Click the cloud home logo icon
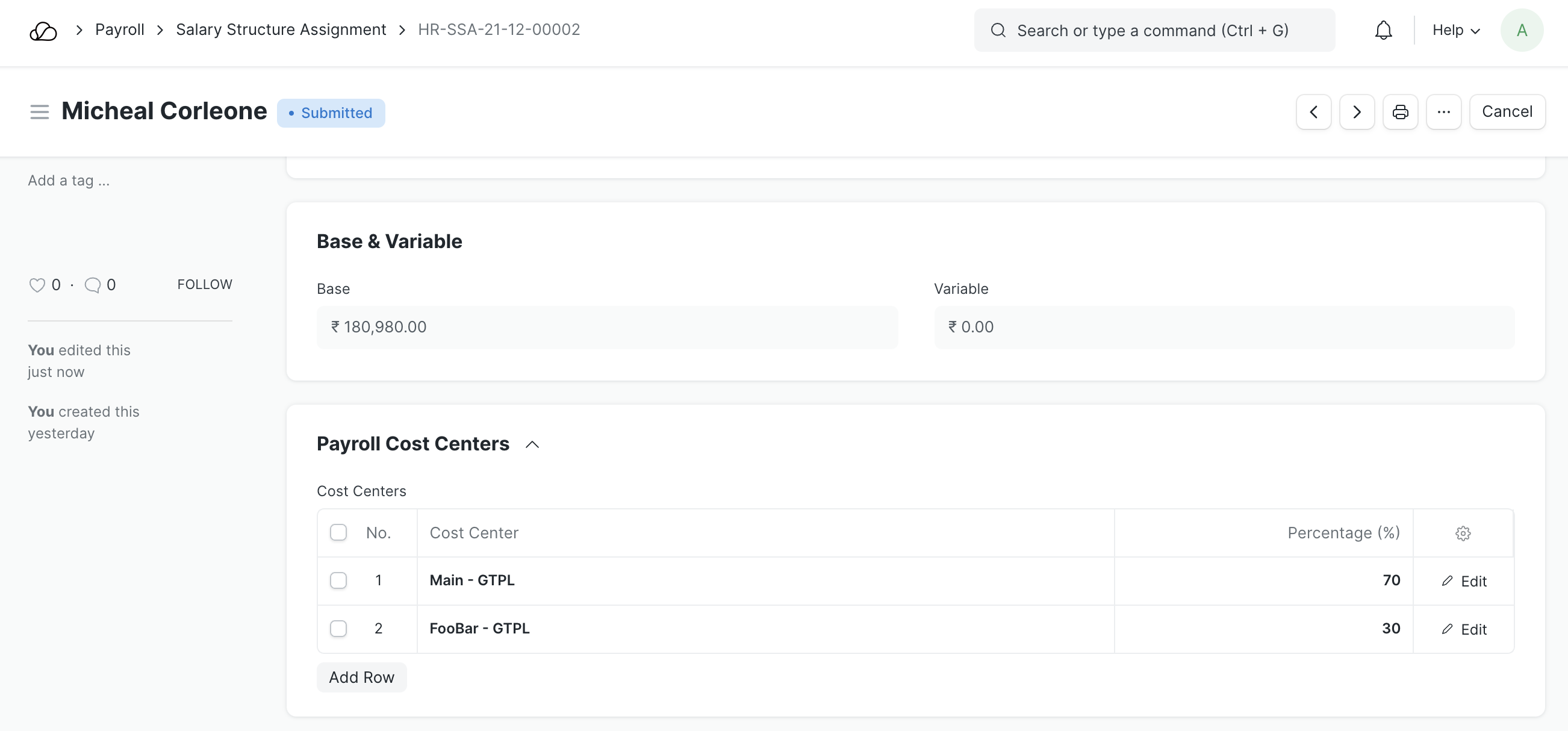 coord(43,31)
